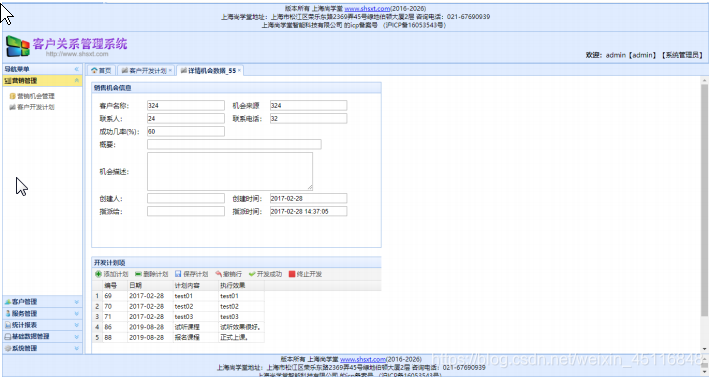Screen dimensions: 713x378
Task: Open the www.shsxt.com link in footer
Action: pyautogui.click(x=363, y=359)
